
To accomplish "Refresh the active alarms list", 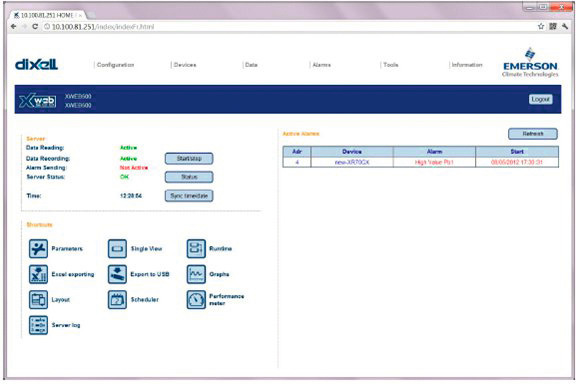I will (x=533, y=134).
